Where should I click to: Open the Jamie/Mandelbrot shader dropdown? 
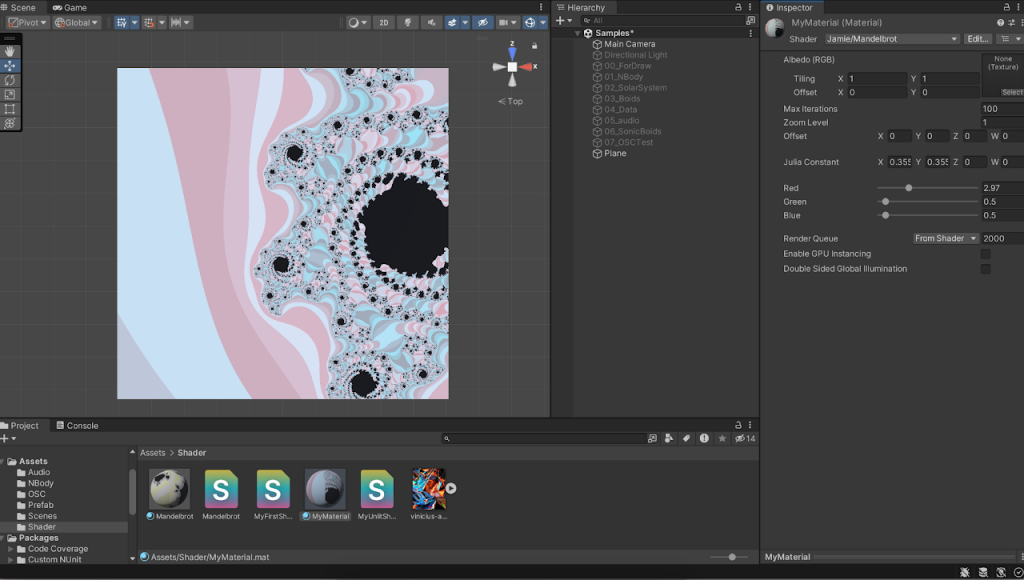click(891, 39)
